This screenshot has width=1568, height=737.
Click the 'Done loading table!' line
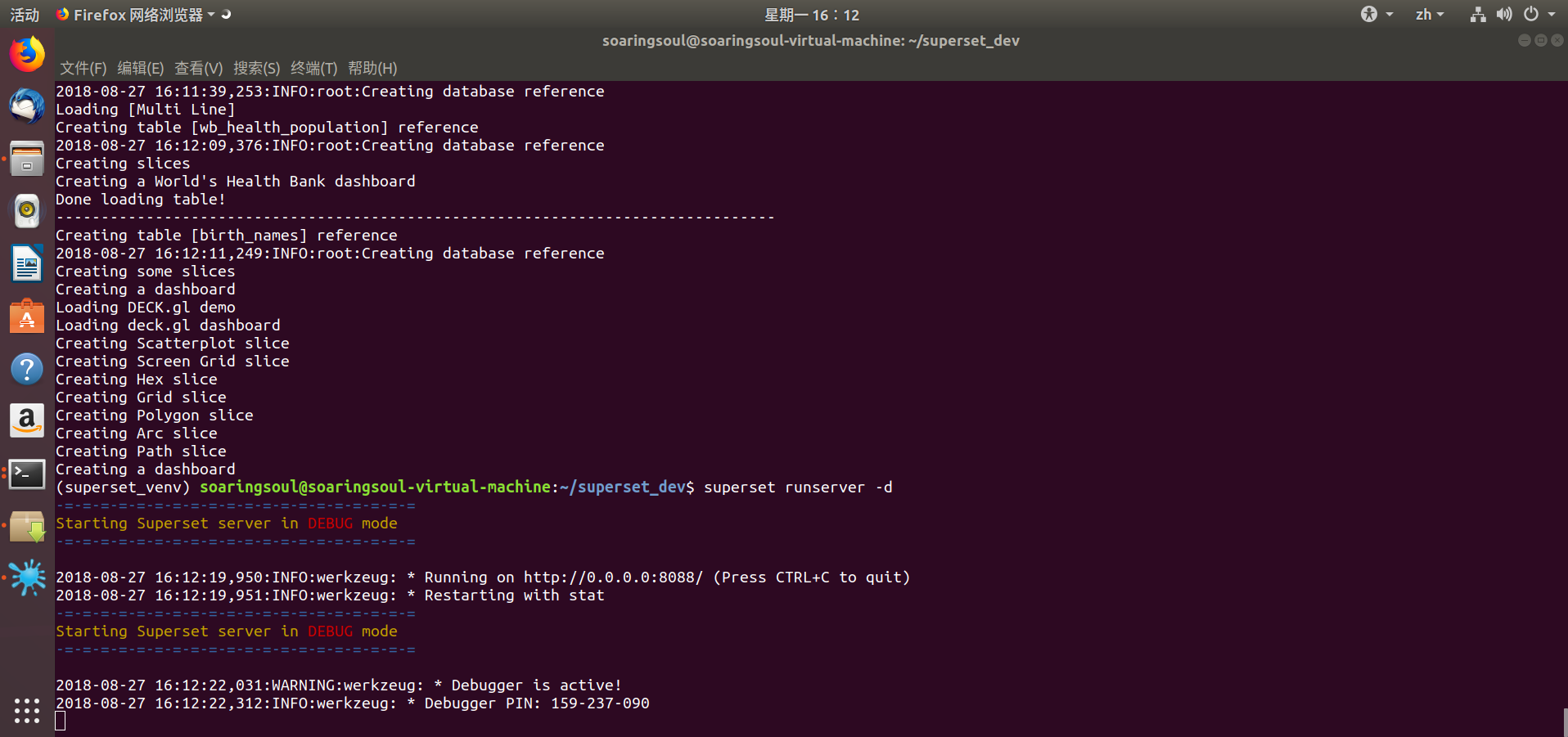pos(140,200)
